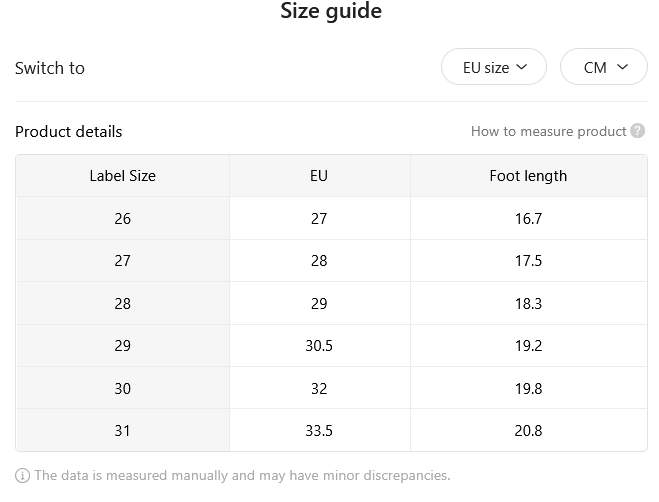Click the info icon beside the disclaimer
Screen dimensions: 659x502
pyautogui.click(x=22, y=476)
